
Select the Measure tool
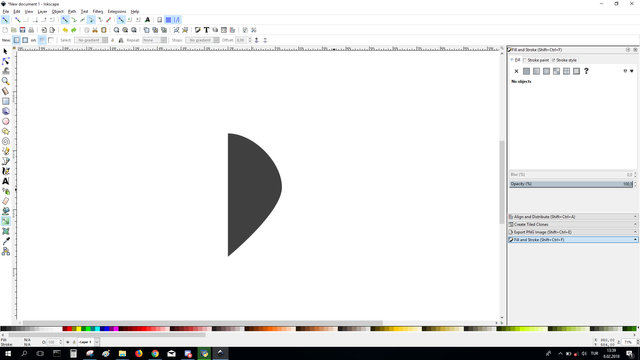5,91
